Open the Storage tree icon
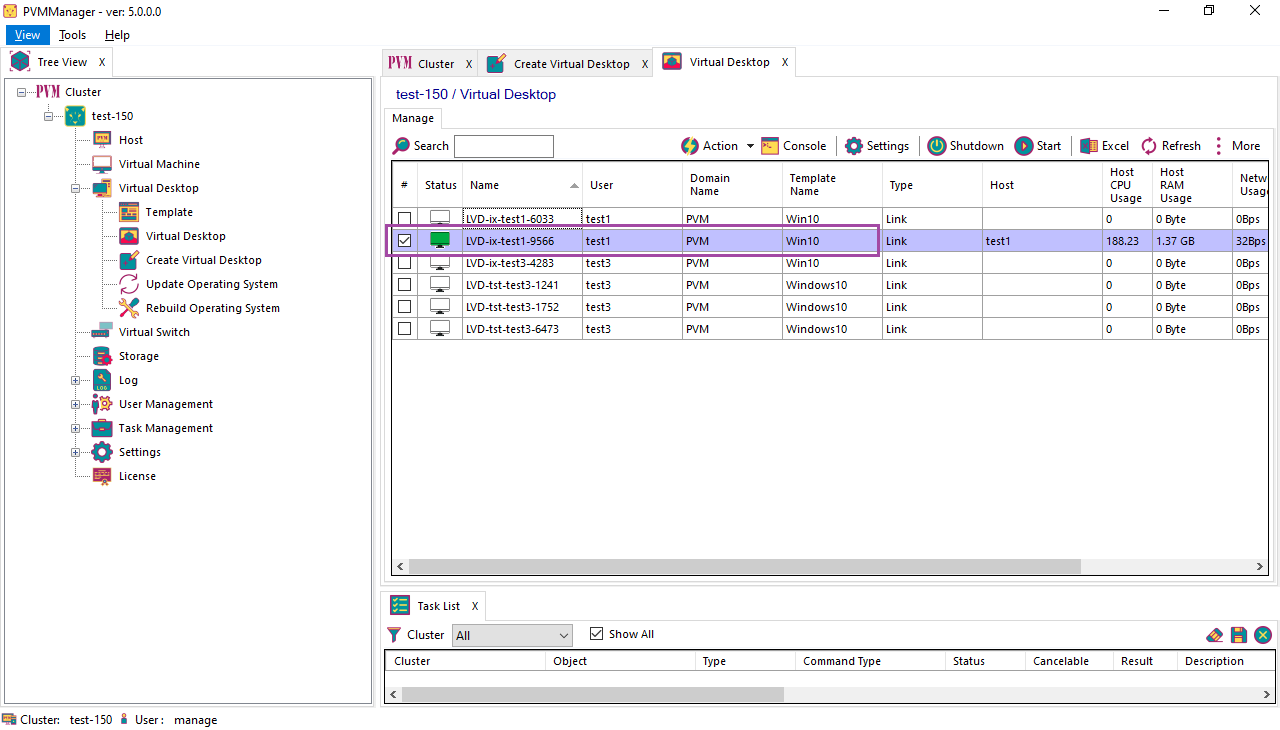 click(x=102, y=356)
